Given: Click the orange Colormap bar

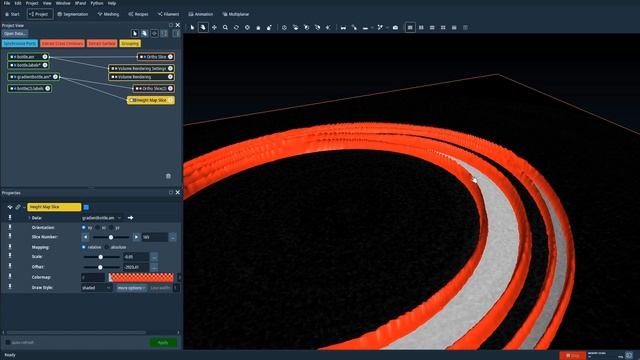Looking at the screenshot, I should (141, 278).
